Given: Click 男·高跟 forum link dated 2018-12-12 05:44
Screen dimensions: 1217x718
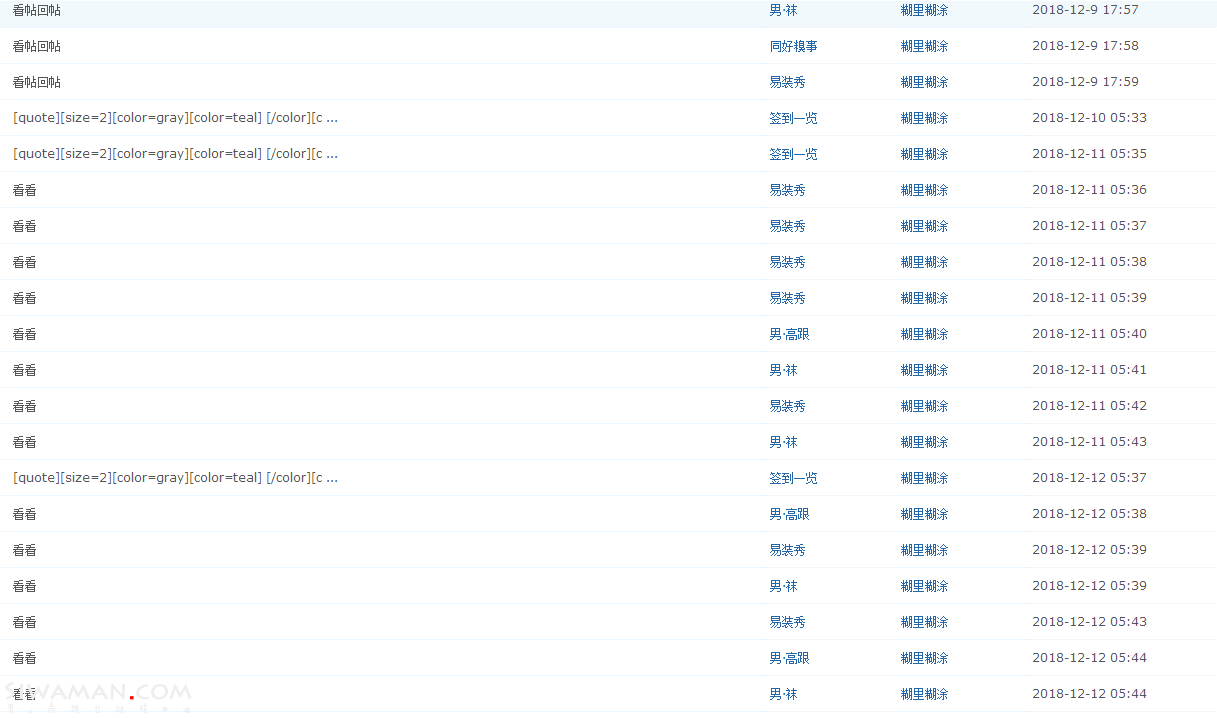Looking at the screenshot, I should point(788,658).
